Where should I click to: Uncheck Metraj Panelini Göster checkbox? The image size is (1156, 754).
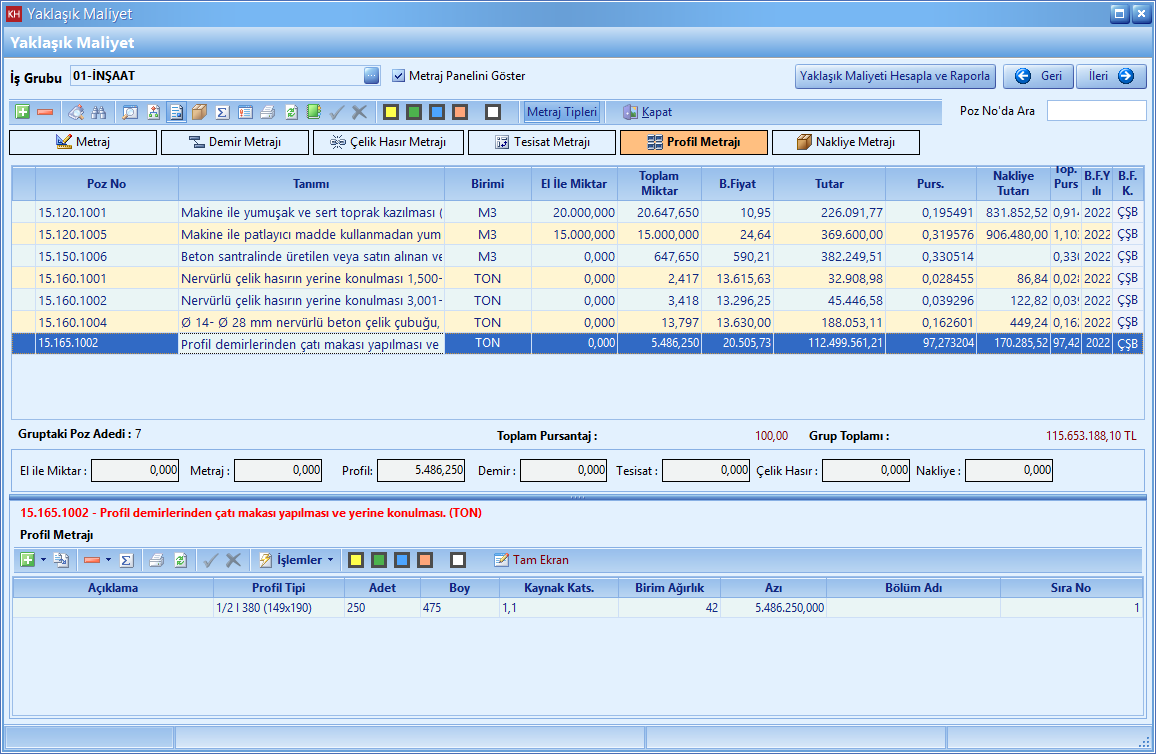[399, 76]
